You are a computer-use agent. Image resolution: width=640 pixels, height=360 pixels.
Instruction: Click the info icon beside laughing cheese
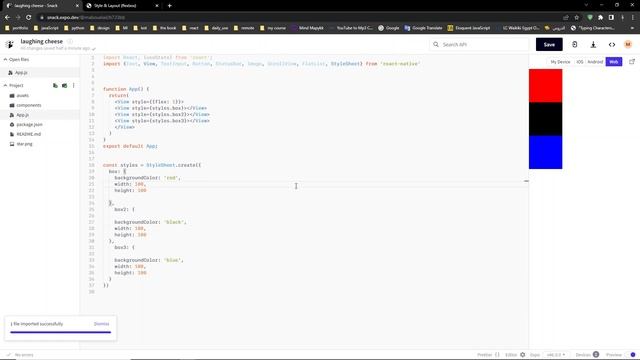point(70,41)
